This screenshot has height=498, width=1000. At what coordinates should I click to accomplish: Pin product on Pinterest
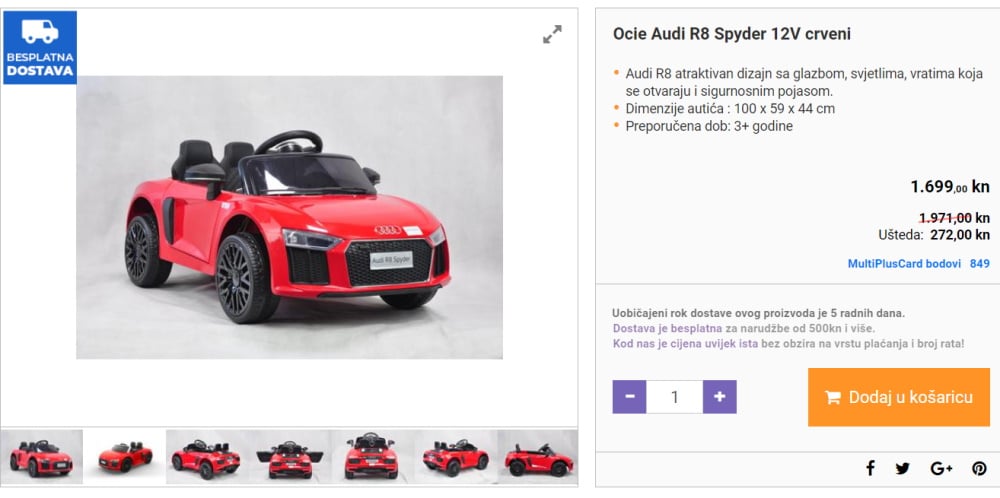(x=979, y=468)
